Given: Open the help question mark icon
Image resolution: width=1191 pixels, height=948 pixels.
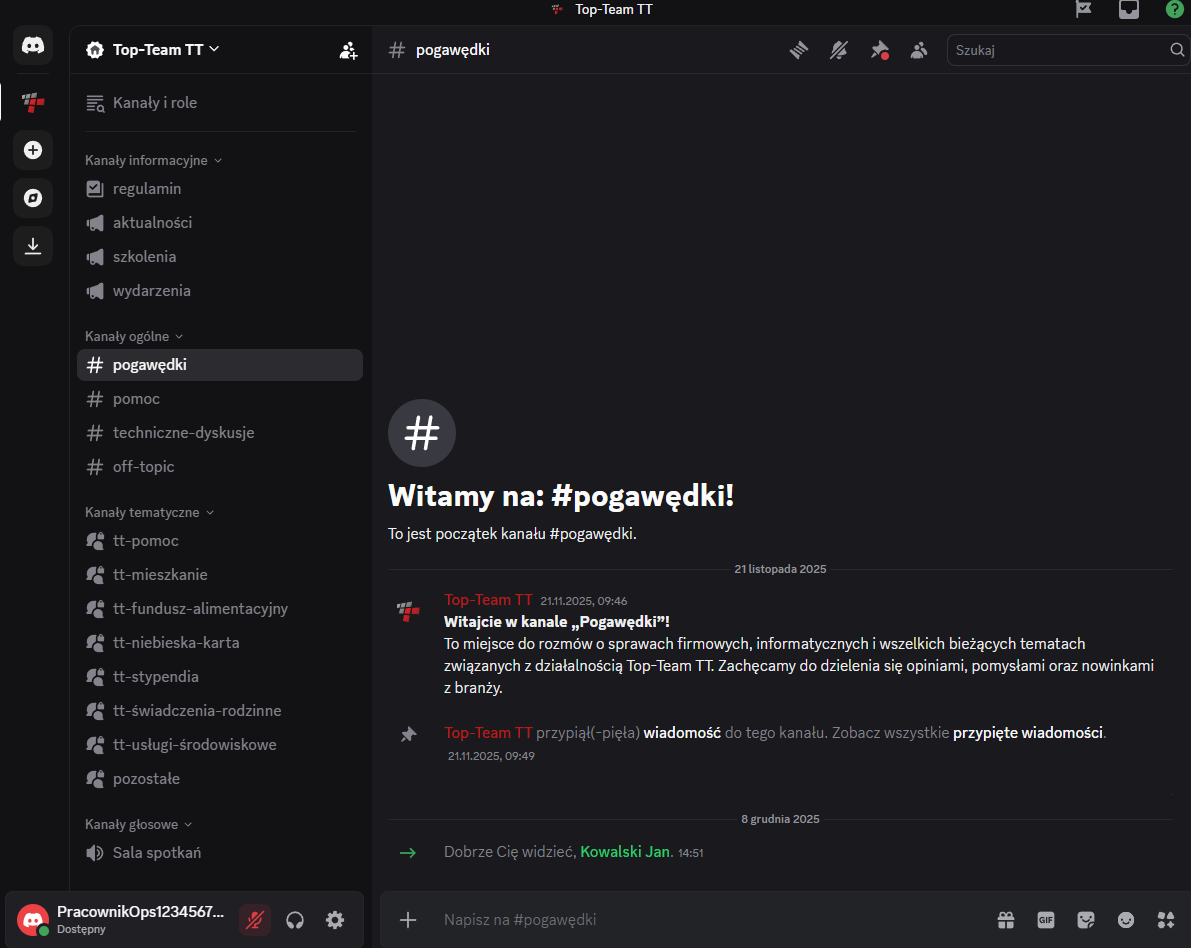Looking at the screenshot, I should [x=1174, y=9].
